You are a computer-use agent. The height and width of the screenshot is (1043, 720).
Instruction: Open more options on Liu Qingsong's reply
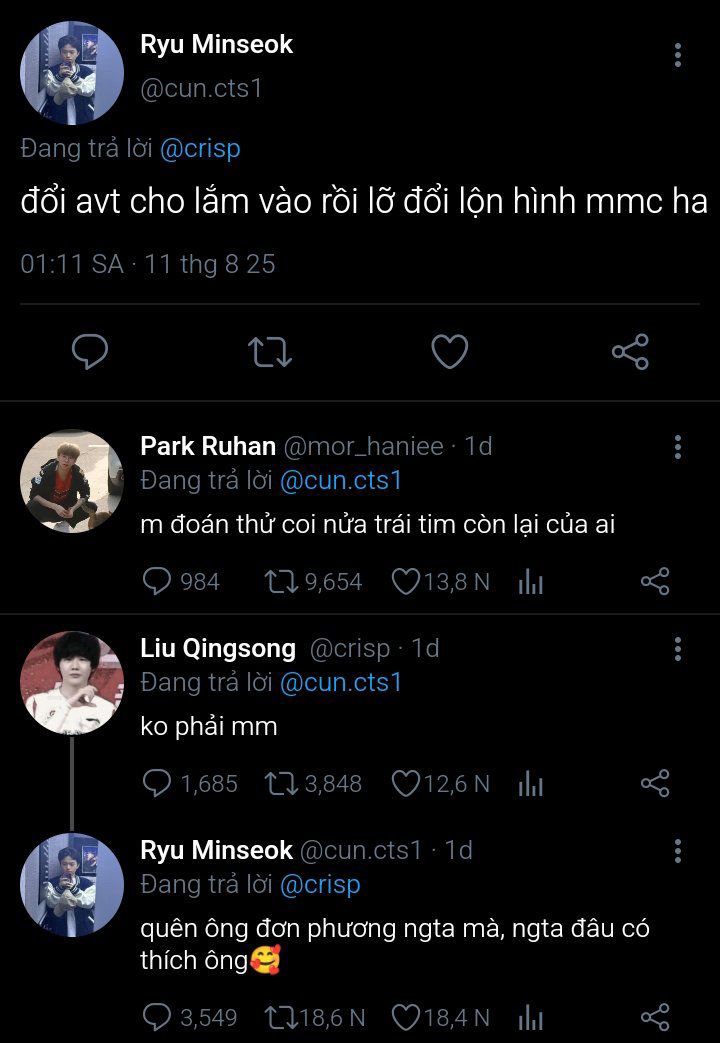[x=678, y=650]
